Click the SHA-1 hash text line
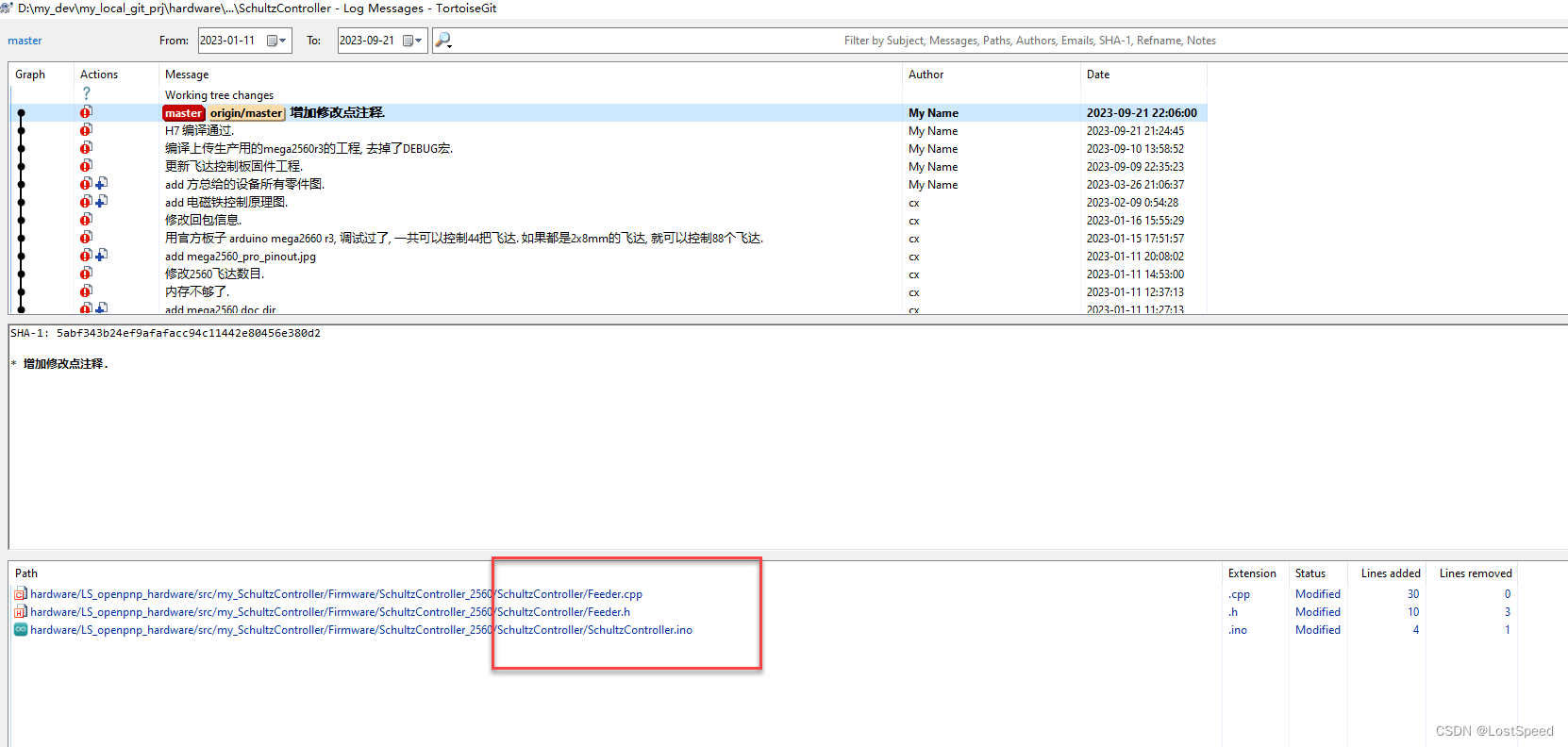Viewport: 1568px width, 747px height. [x=165, y=333]
